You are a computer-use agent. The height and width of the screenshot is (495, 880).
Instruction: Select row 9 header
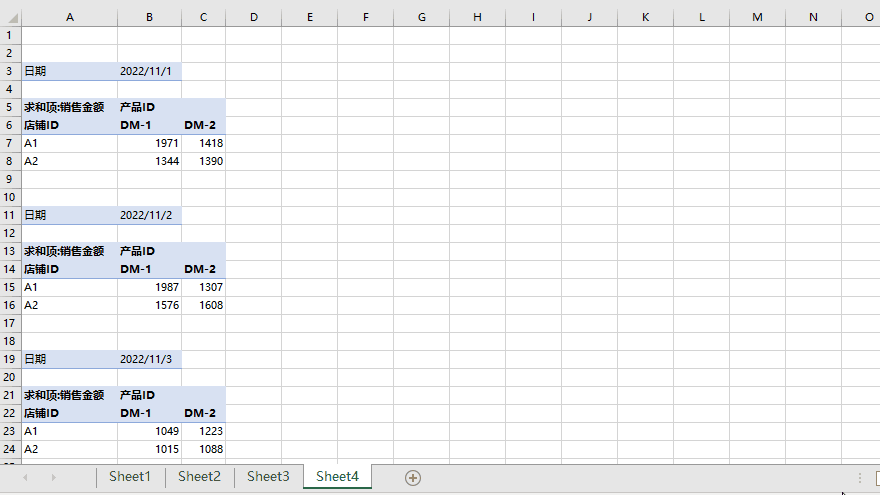pyautogui.click(x=10, y=179)
